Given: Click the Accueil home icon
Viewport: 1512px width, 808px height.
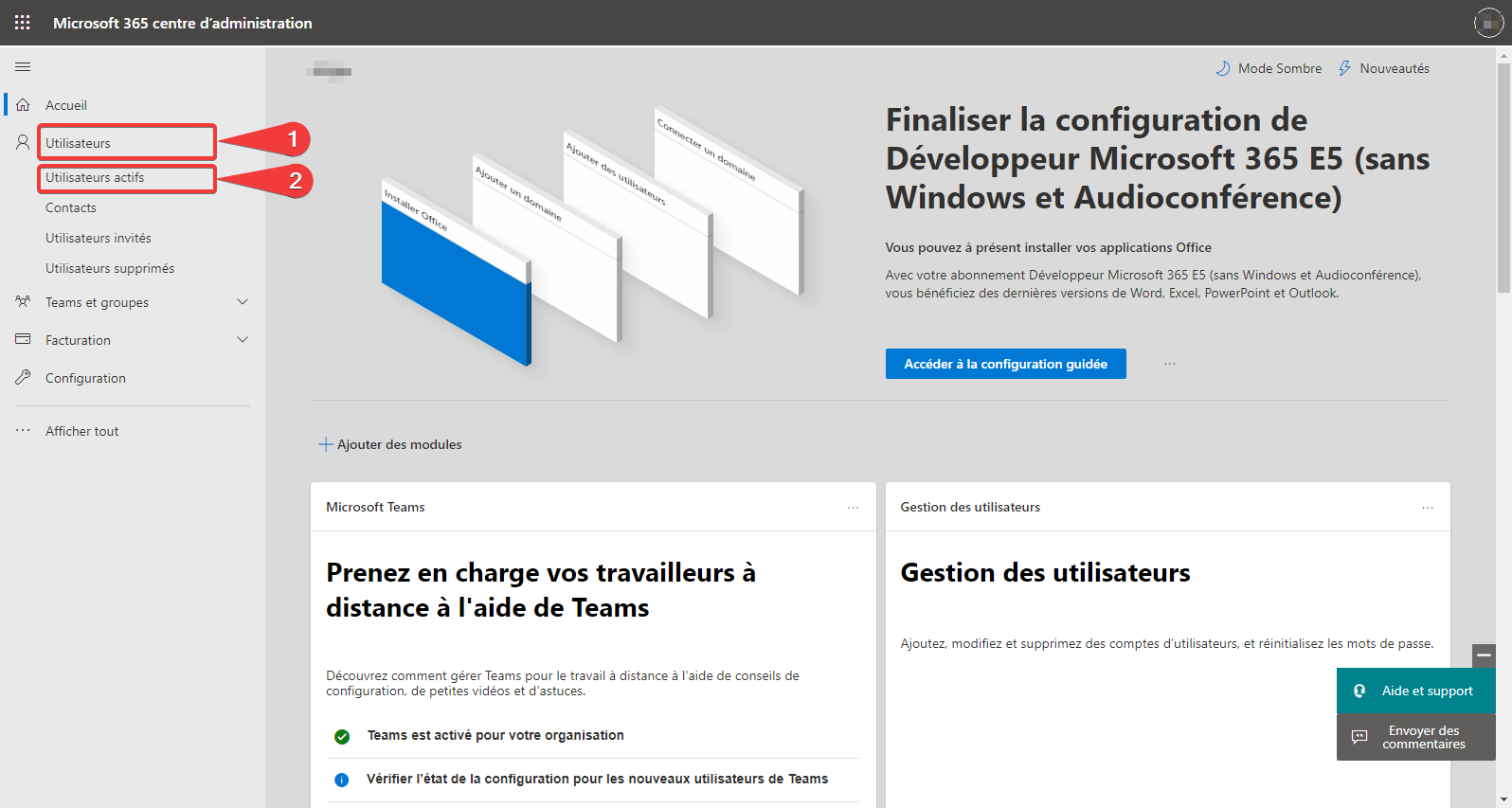Looking at the screenshot, I should 24,105.
